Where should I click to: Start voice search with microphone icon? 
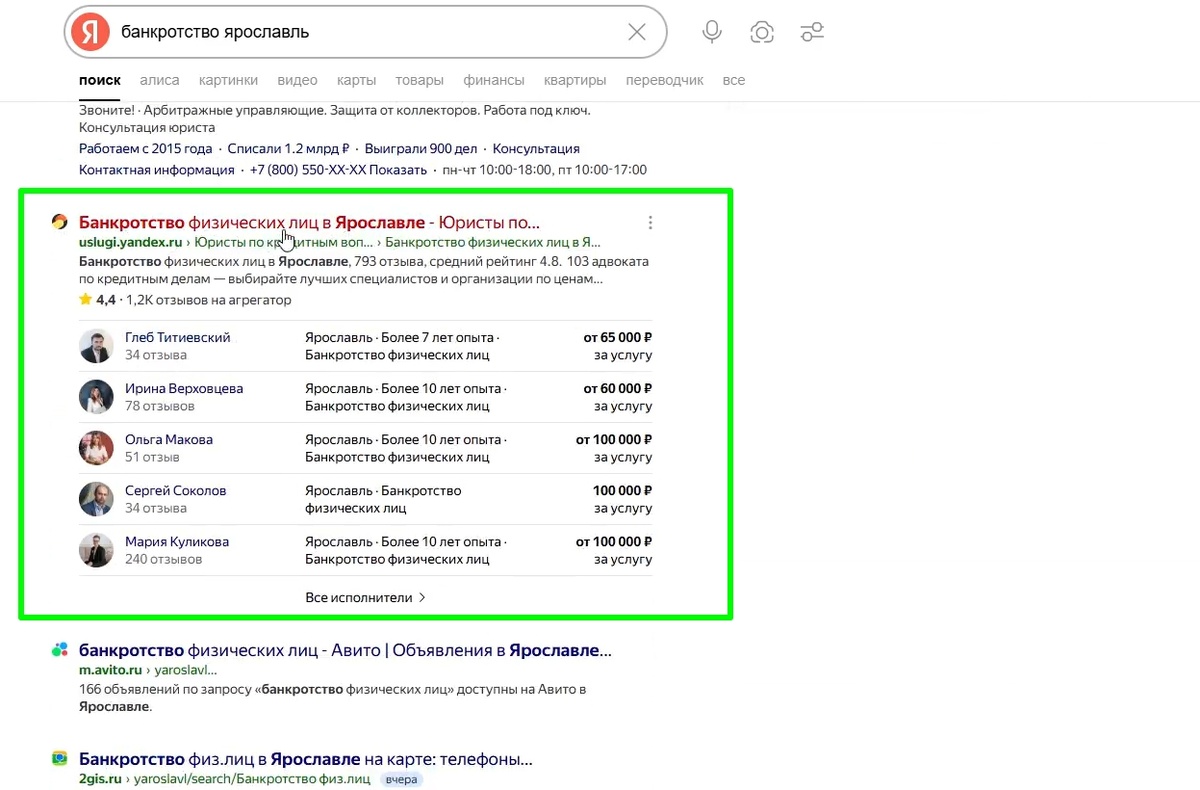coord(712,32)
